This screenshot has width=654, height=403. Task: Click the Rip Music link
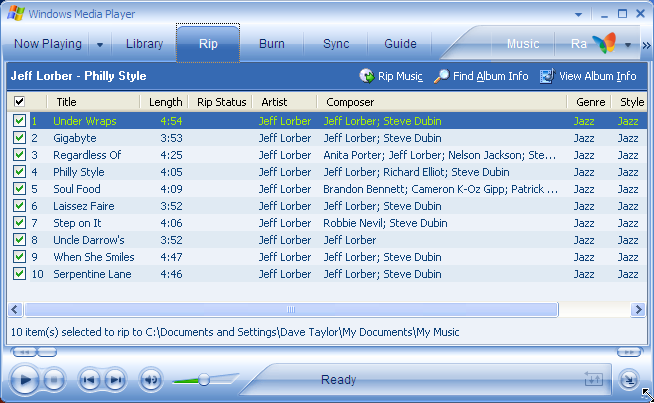(400, 76)
